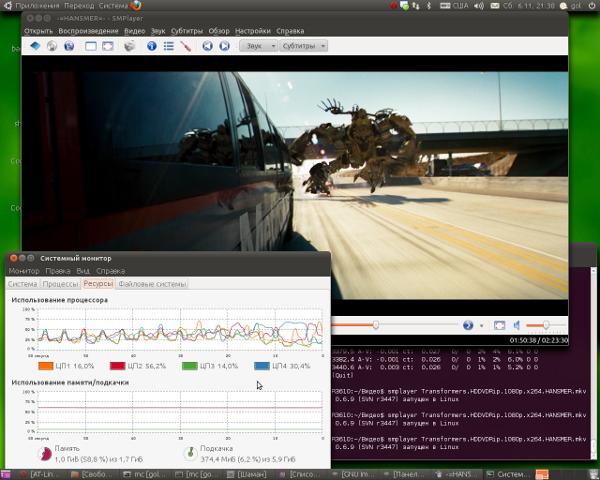Viewport: 600px width, 480px height.
Task: Change the ЦП3 green color swatch
Action: (x=189, y=366)
